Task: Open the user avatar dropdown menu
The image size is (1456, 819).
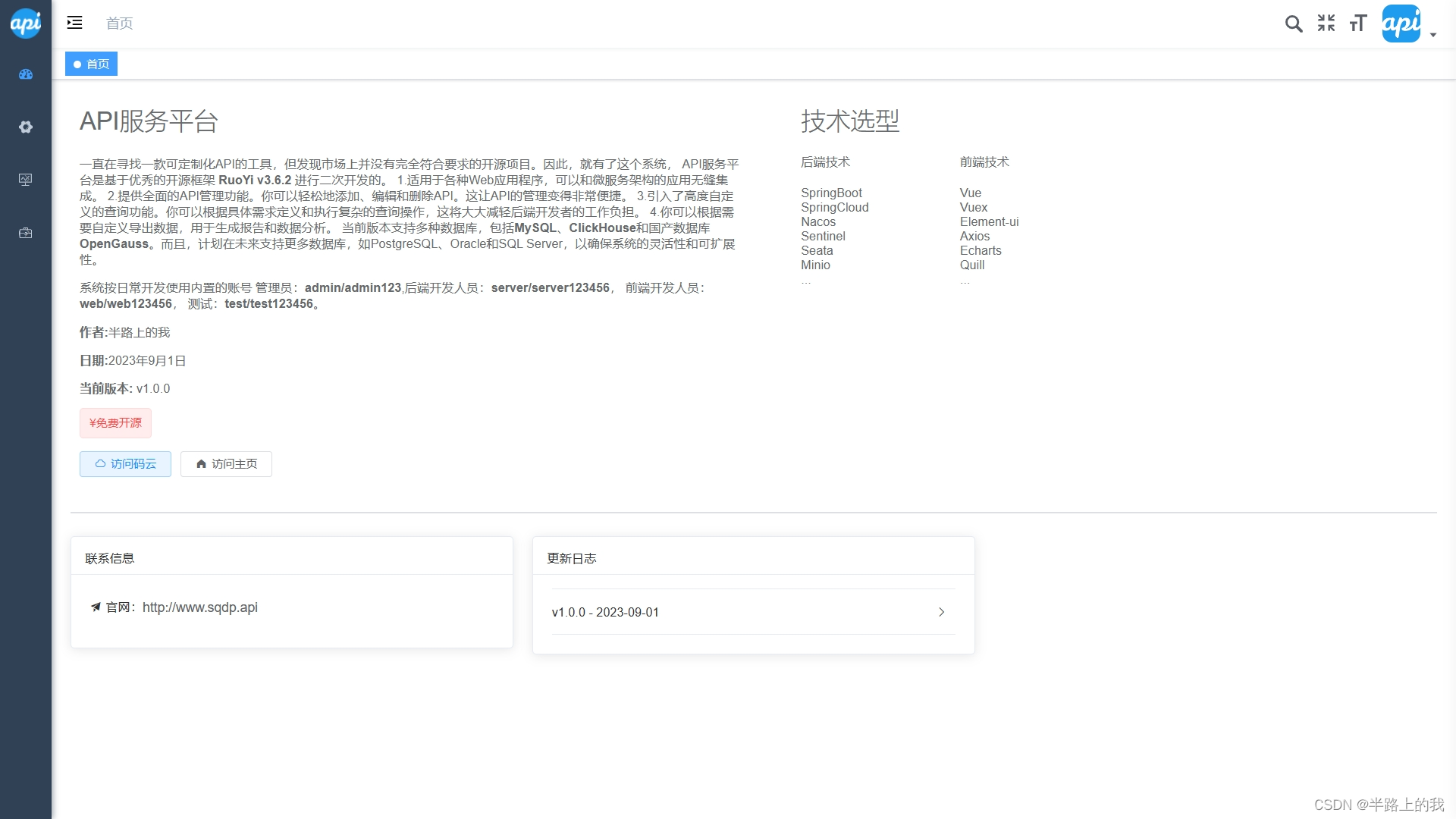Action: (x=1401, y=24)
